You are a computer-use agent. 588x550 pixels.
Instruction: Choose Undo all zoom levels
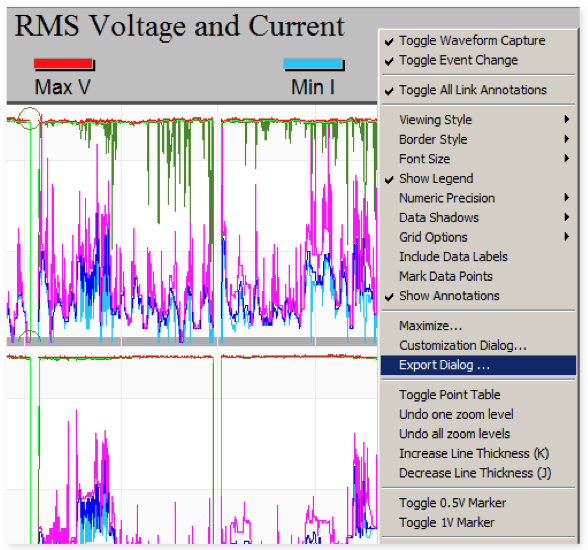click(x=478, y=434)
